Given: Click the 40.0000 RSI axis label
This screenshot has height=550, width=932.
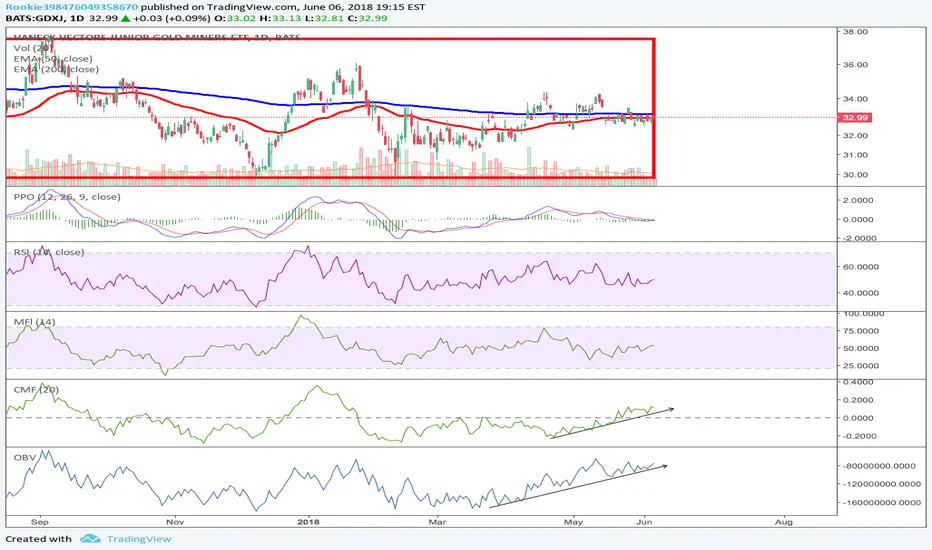Looking at the screenshot, I should pos(861,293).
